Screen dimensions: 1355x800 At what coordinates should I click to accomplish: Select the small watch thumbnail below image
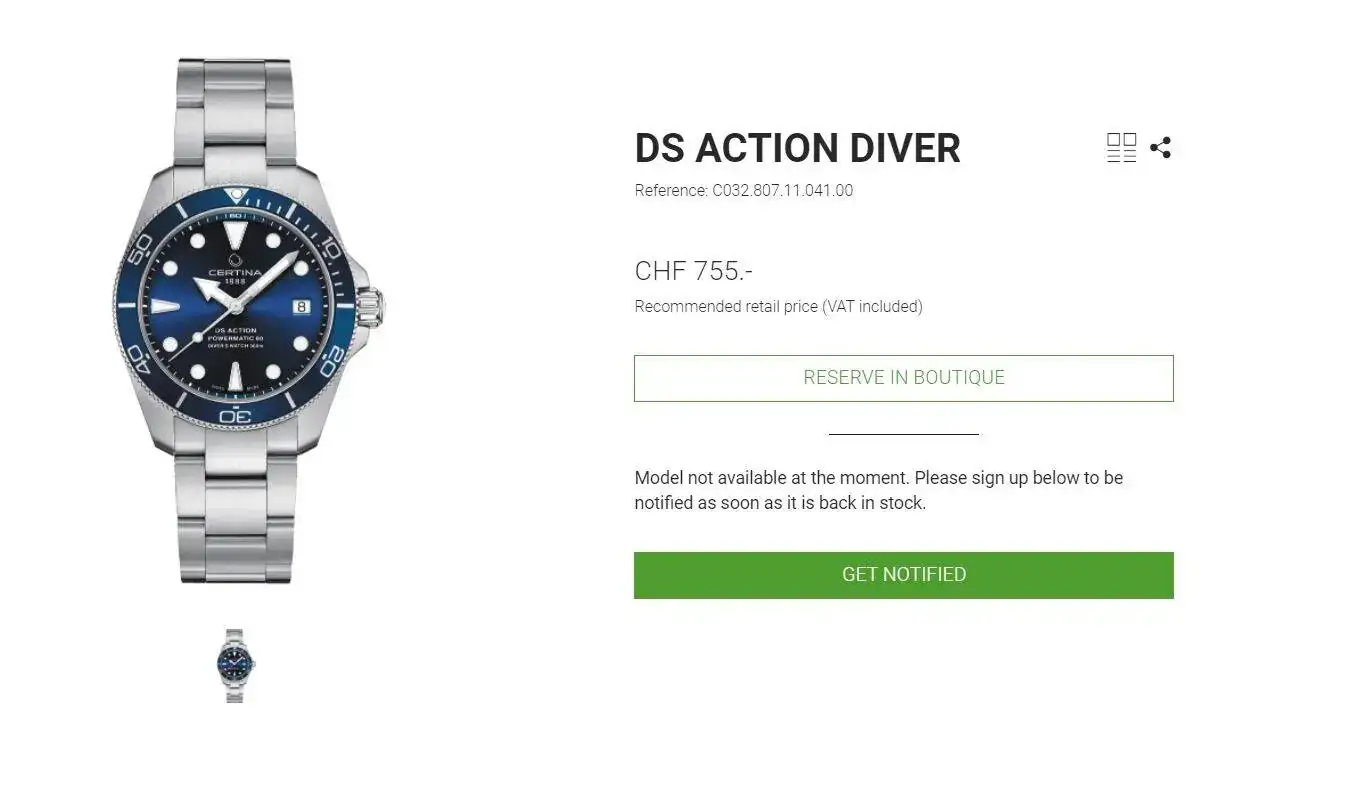click(x=234, y=665)
